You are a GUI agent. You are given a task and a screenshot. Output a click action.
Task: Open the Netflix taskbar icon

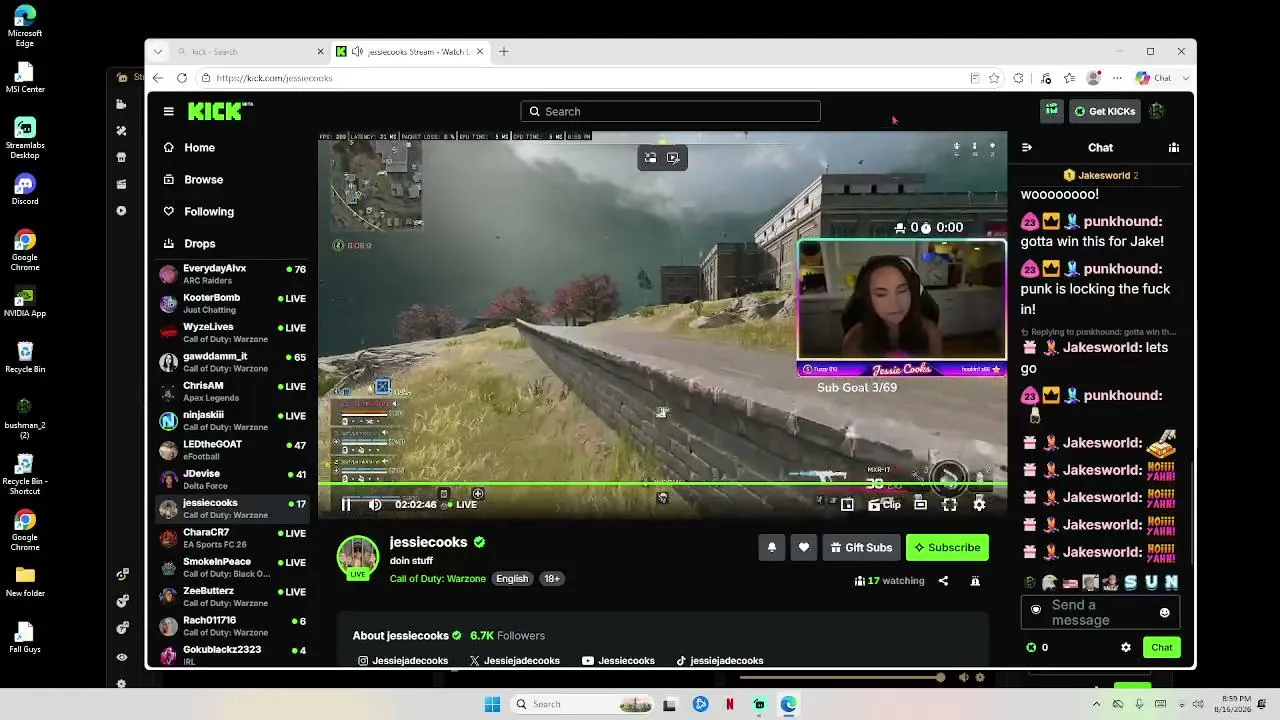(x=730, y=705)
